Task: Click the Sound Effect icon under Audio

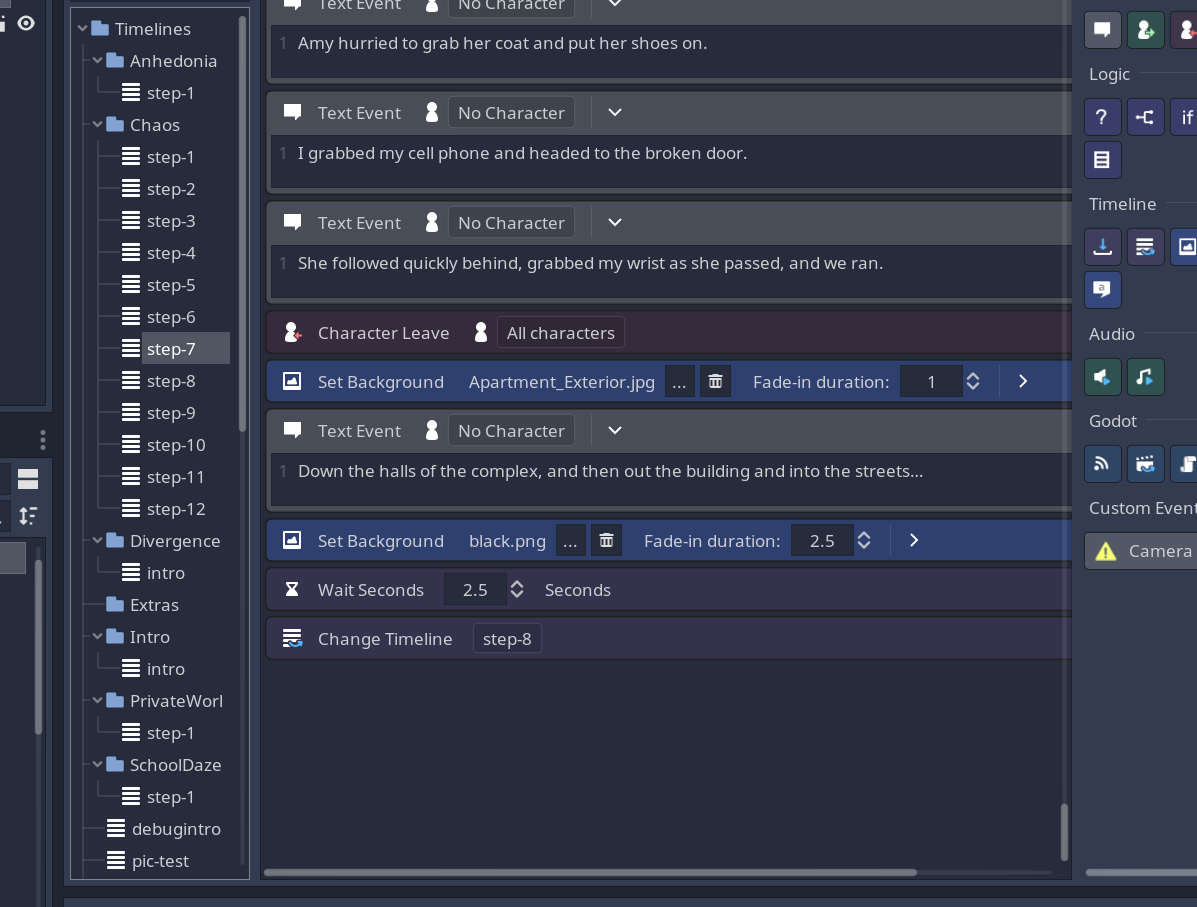Action: coord(1102,377)
